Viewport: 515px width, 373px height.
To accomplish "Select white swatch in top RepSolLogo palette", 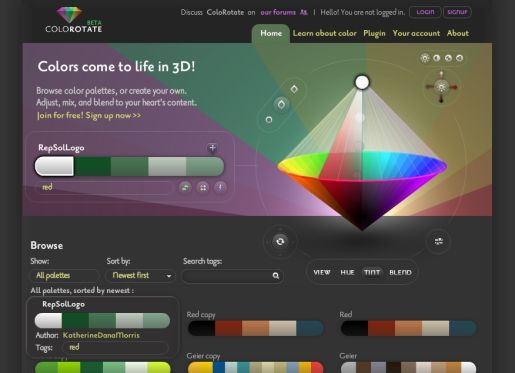I will pos(54,166).
